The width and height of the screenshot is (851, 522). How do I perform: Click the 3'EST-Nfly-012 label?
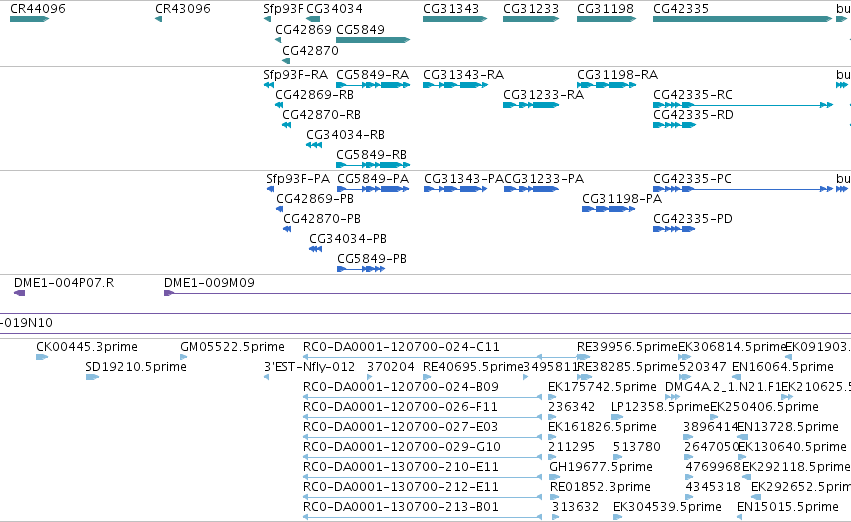309,367
